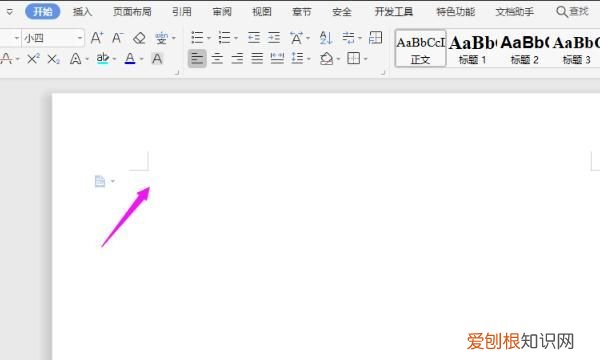The height and width of the screenshot is (360, 600).
Task: Click the sort A-Z icon
Action: pyautogui.click(x=326, y=38)
